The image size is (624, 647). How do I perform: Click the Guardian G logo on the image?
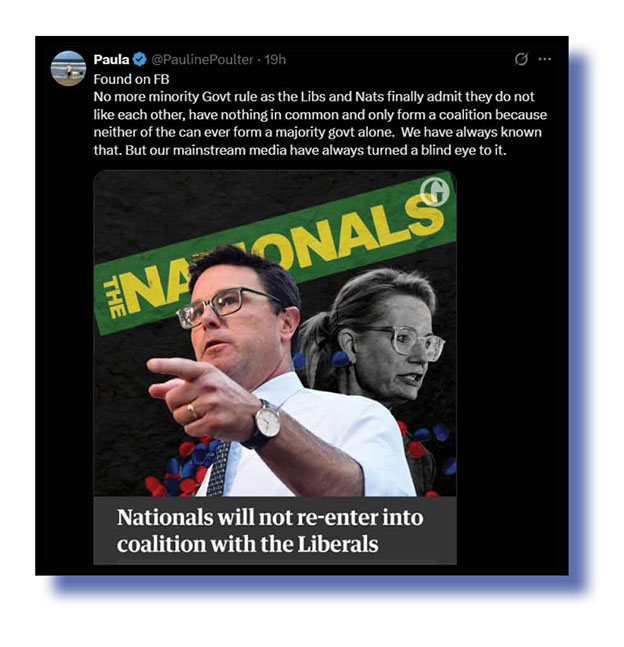click(435, 191)
